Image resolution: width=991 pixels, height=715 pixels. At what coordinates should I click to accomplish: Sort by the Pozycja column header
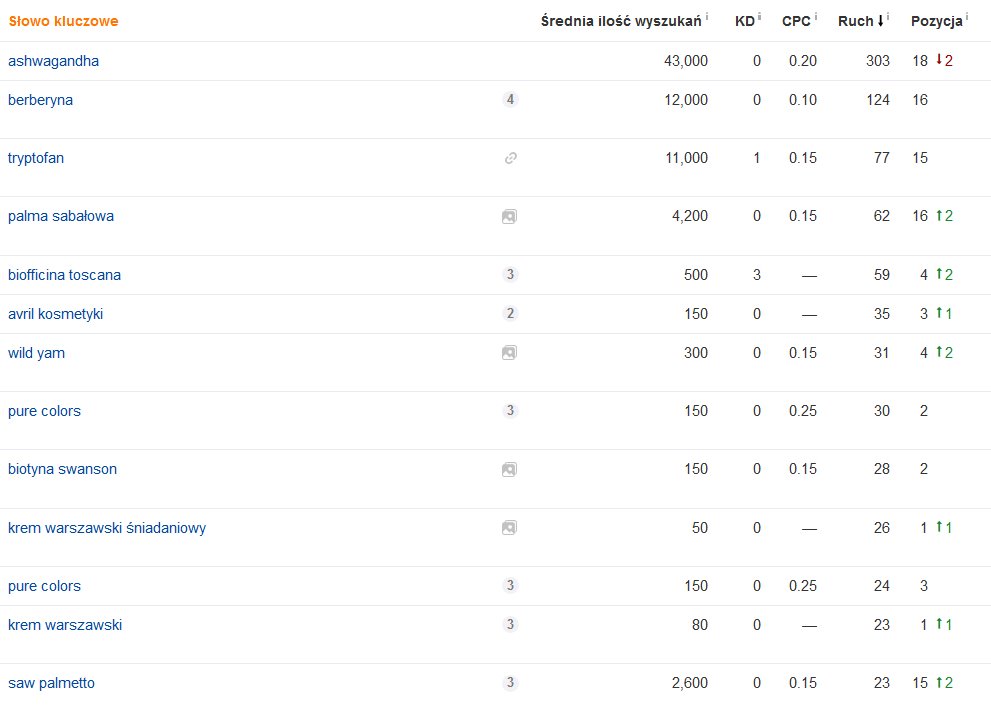point(936,21)
